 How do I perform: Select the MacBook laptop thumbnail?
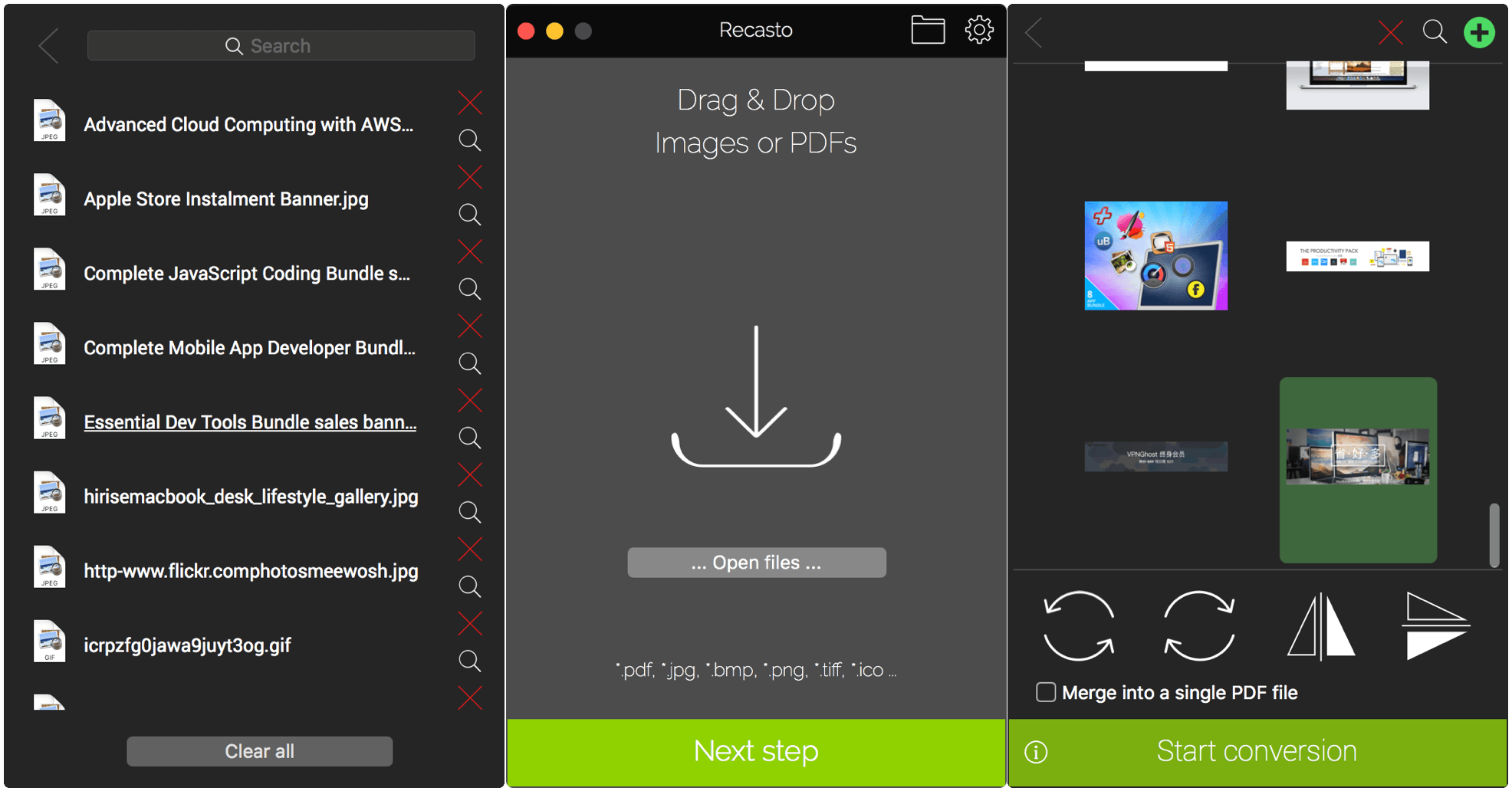[x=1357, y=85]
